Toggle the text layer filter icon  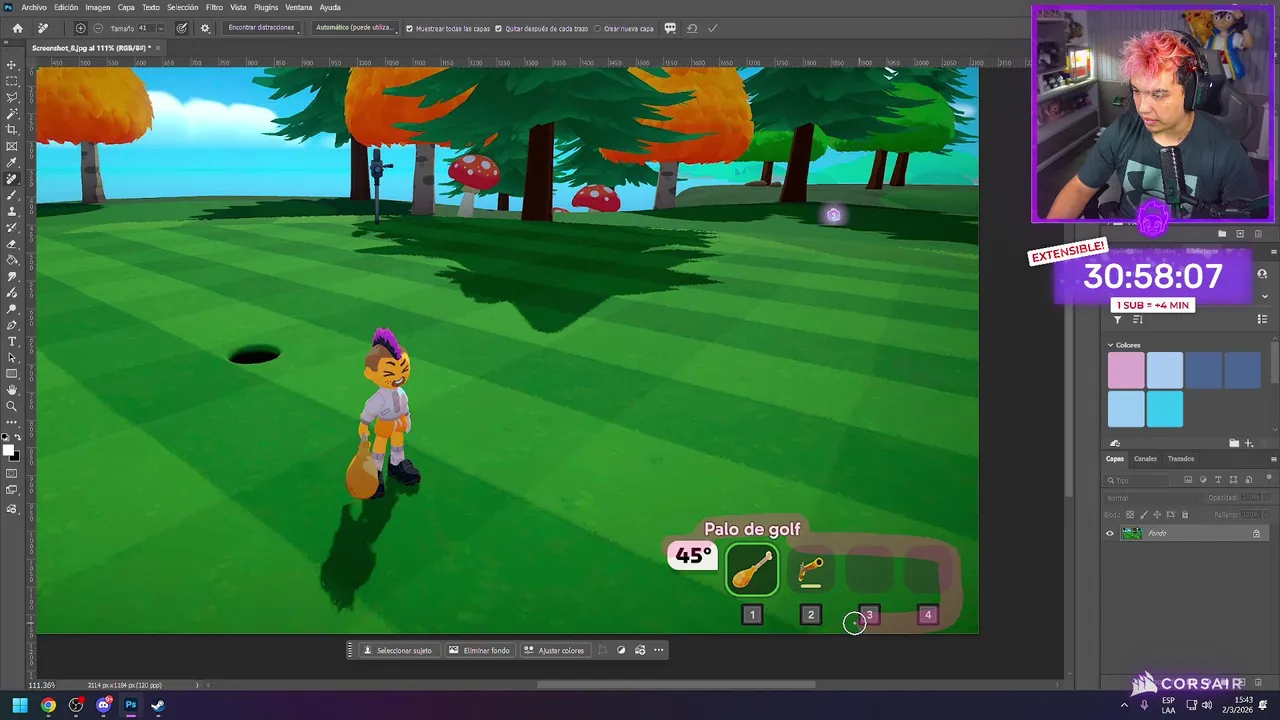[1218, 480]
